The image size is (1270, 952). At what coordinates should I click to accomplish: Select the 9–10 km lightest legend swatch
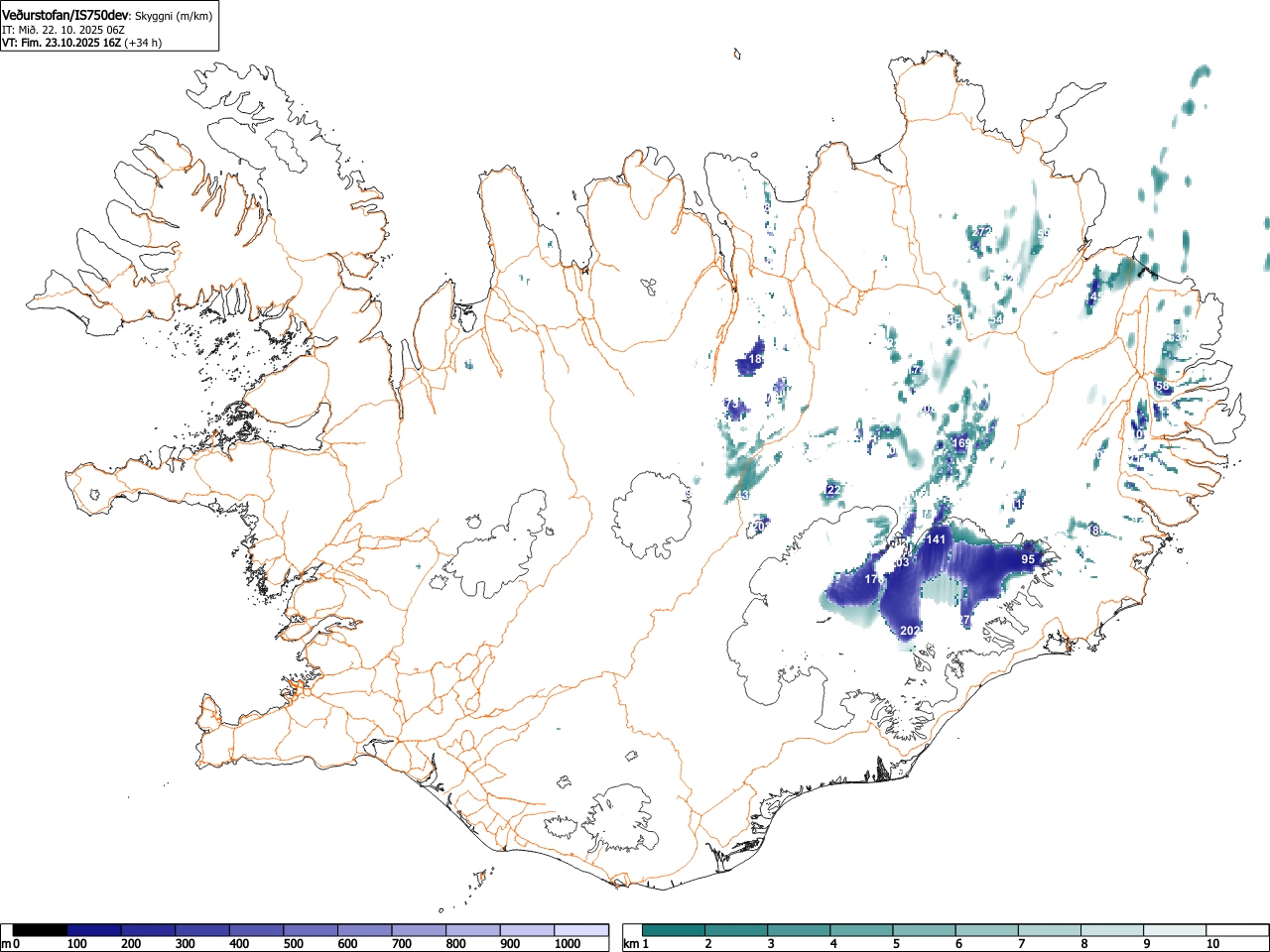point(1175,930)
